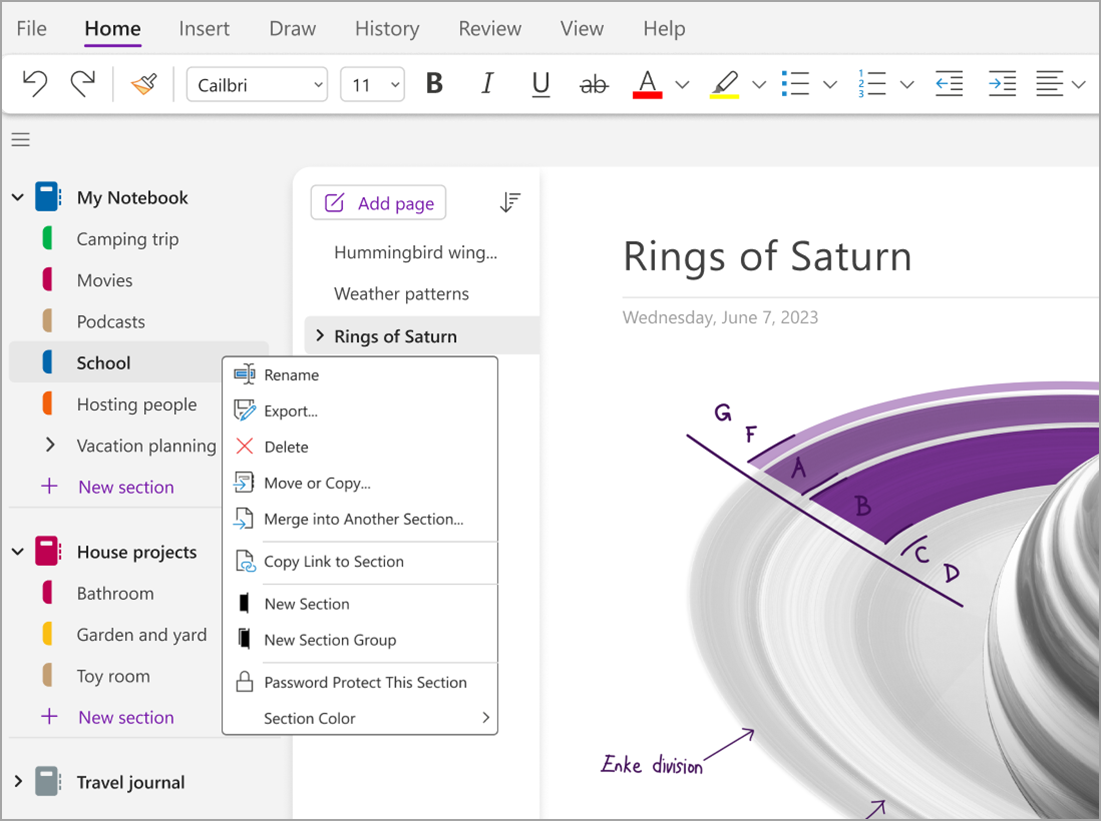Viewport: 1101px width, 821px height.
Task: Switch to the Insert tab
Action: 204,28
